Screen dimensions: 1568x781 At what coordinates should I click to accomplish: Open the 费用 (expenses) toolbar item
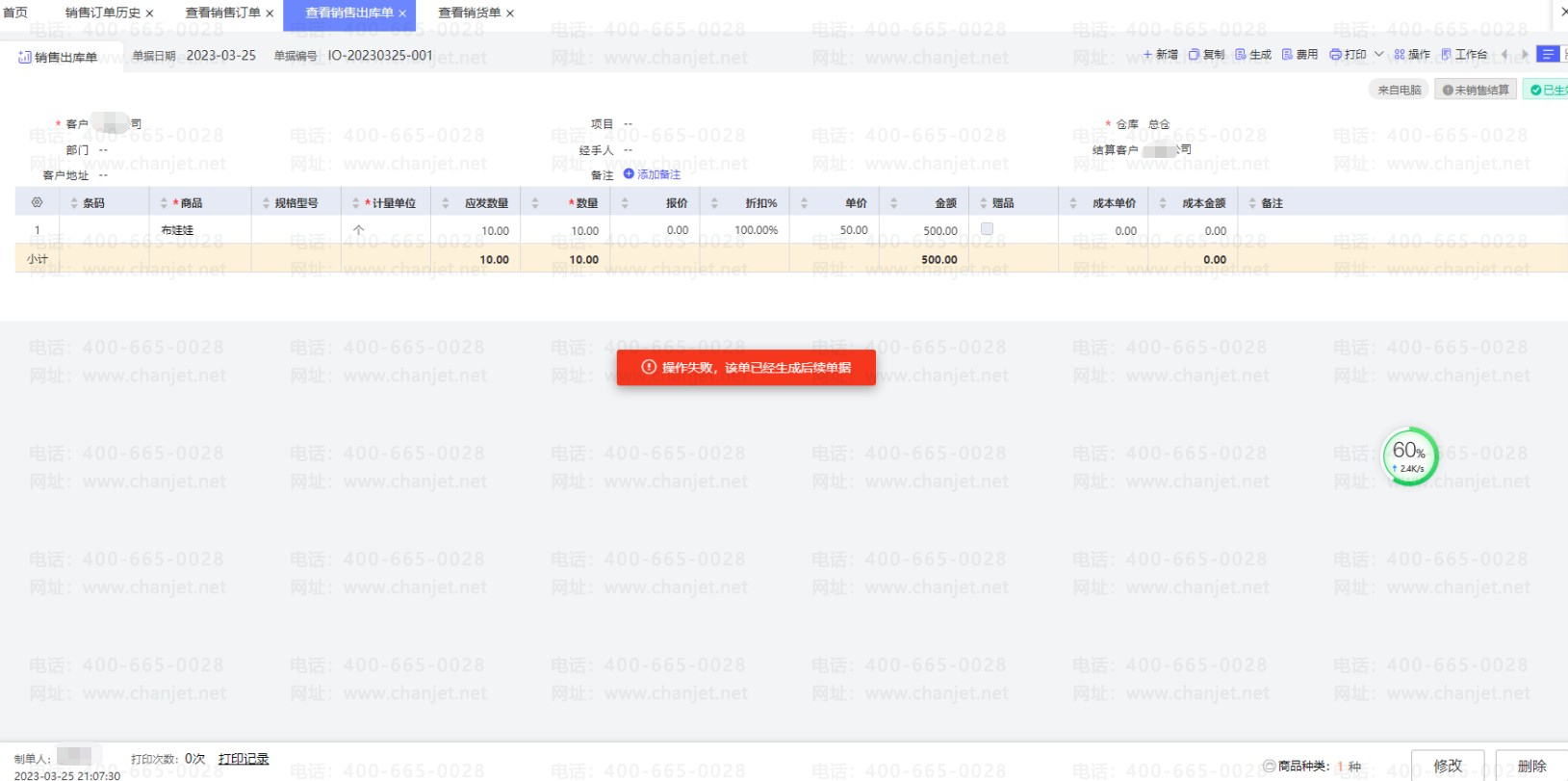(1299, 55)
